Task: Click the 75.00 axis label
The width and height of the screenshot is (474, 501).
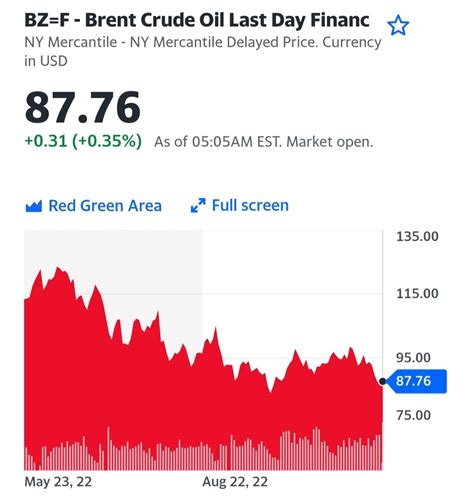Action: pos(413,415)
